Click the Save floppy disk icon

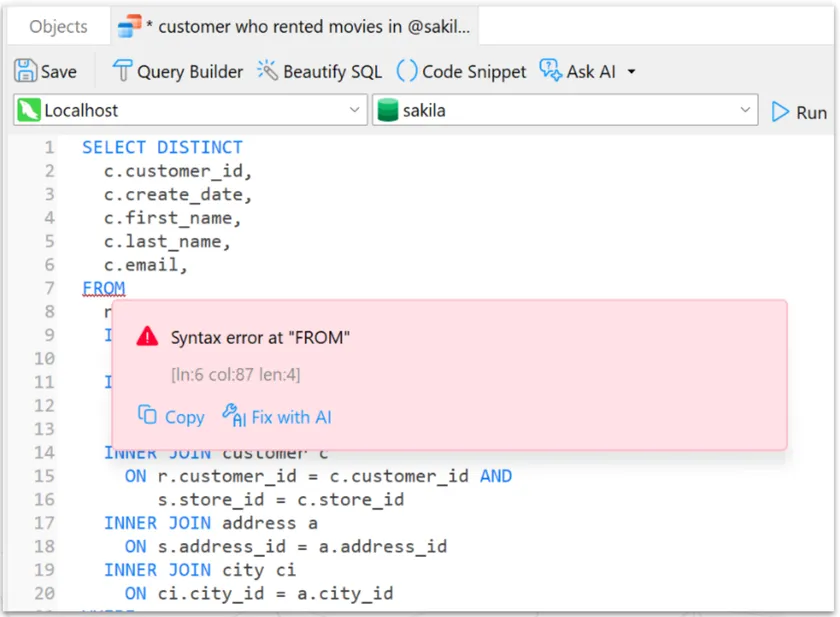pyautogui.click(x=25, y=71)
